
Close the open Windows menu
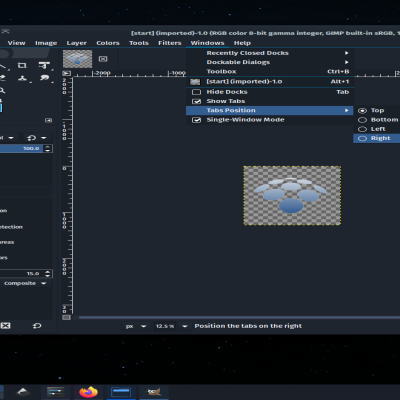click(x=207, y=43)
